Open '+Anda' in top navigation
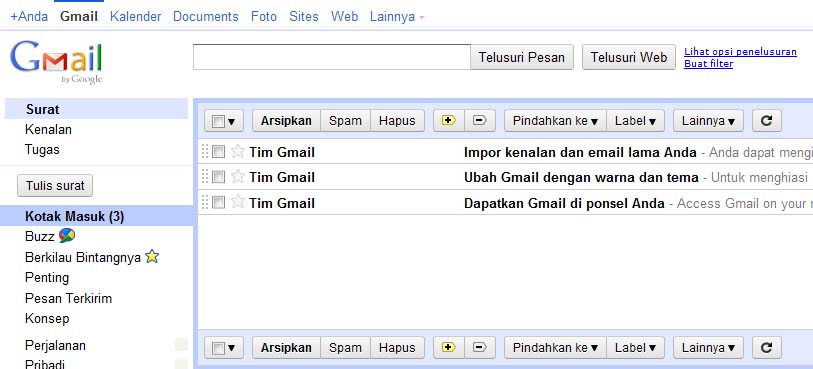Viewport: 813px width, 369px height. pos(29,17)
